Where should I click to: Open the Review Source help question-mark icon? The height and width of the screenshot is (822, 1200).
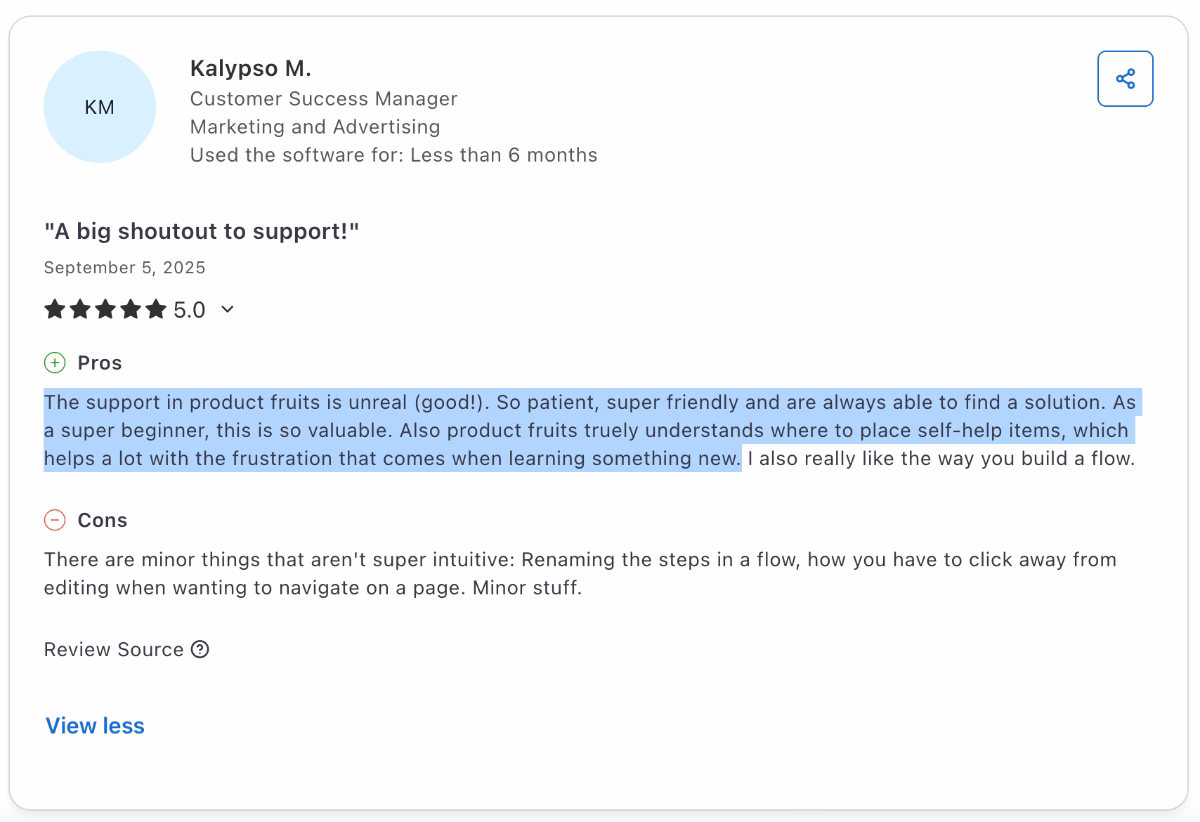click(x=200, y=649)
